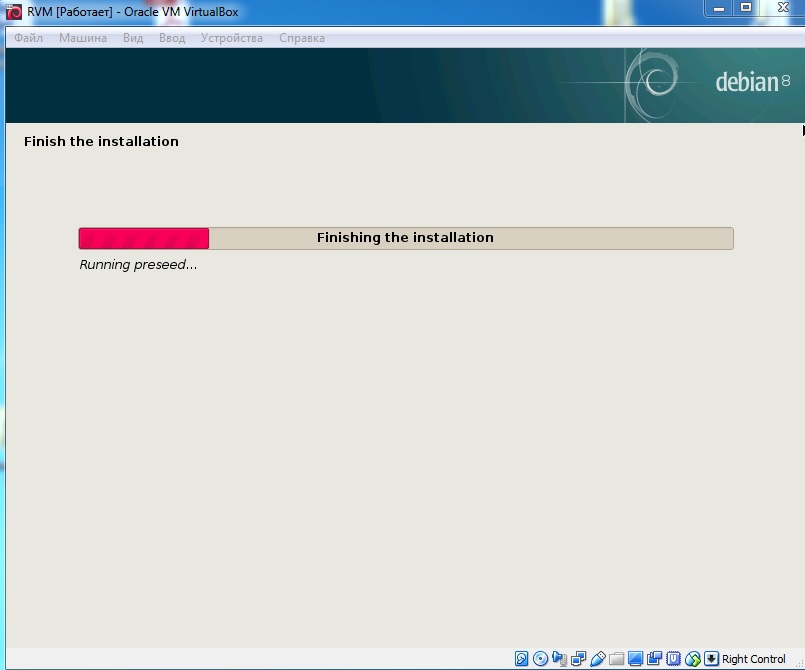
Task: Open the Устройства menu
Action: point(231,38)
